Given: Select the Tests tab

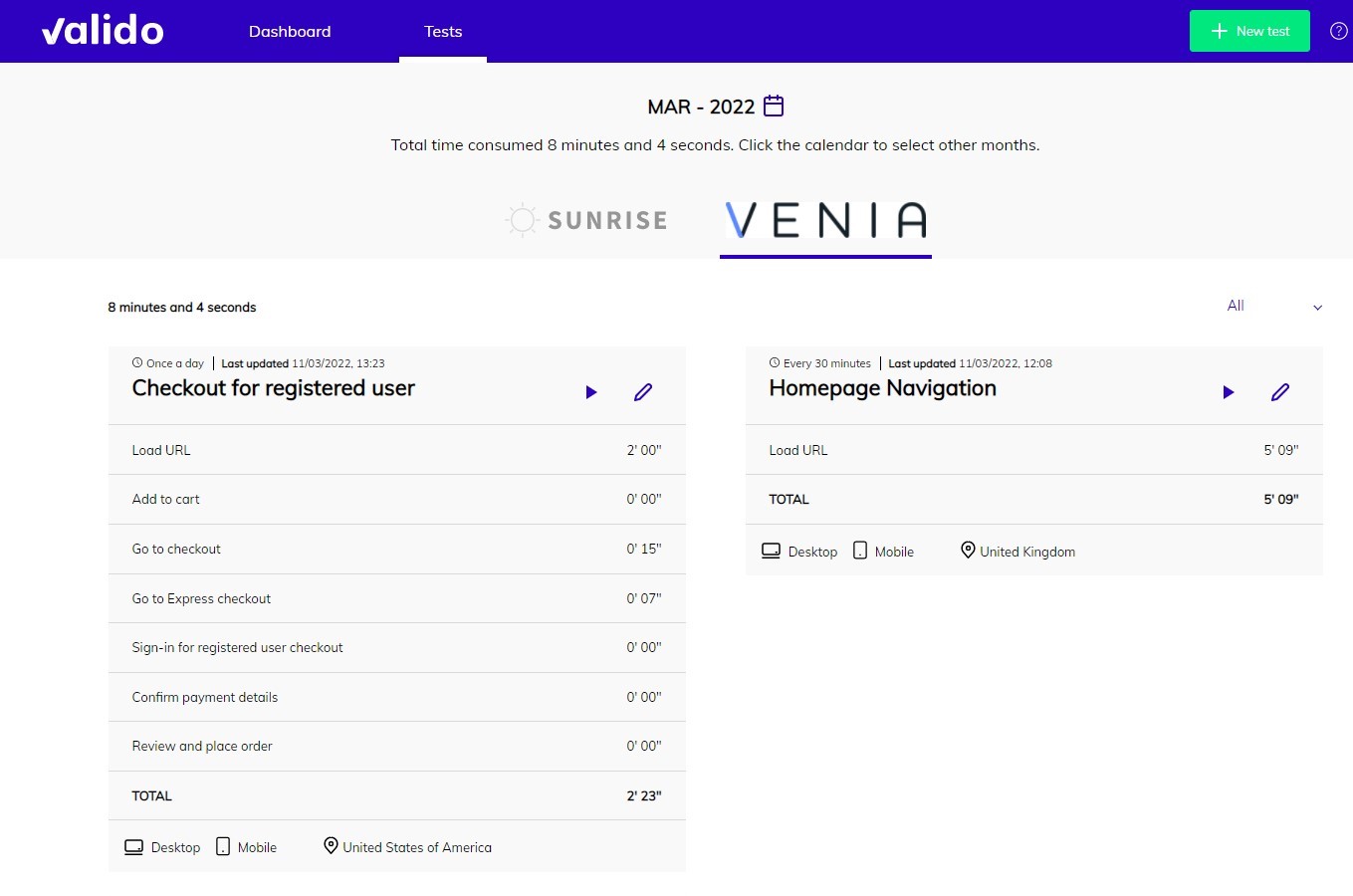Looking at the screenshot, I should [443, 32].
